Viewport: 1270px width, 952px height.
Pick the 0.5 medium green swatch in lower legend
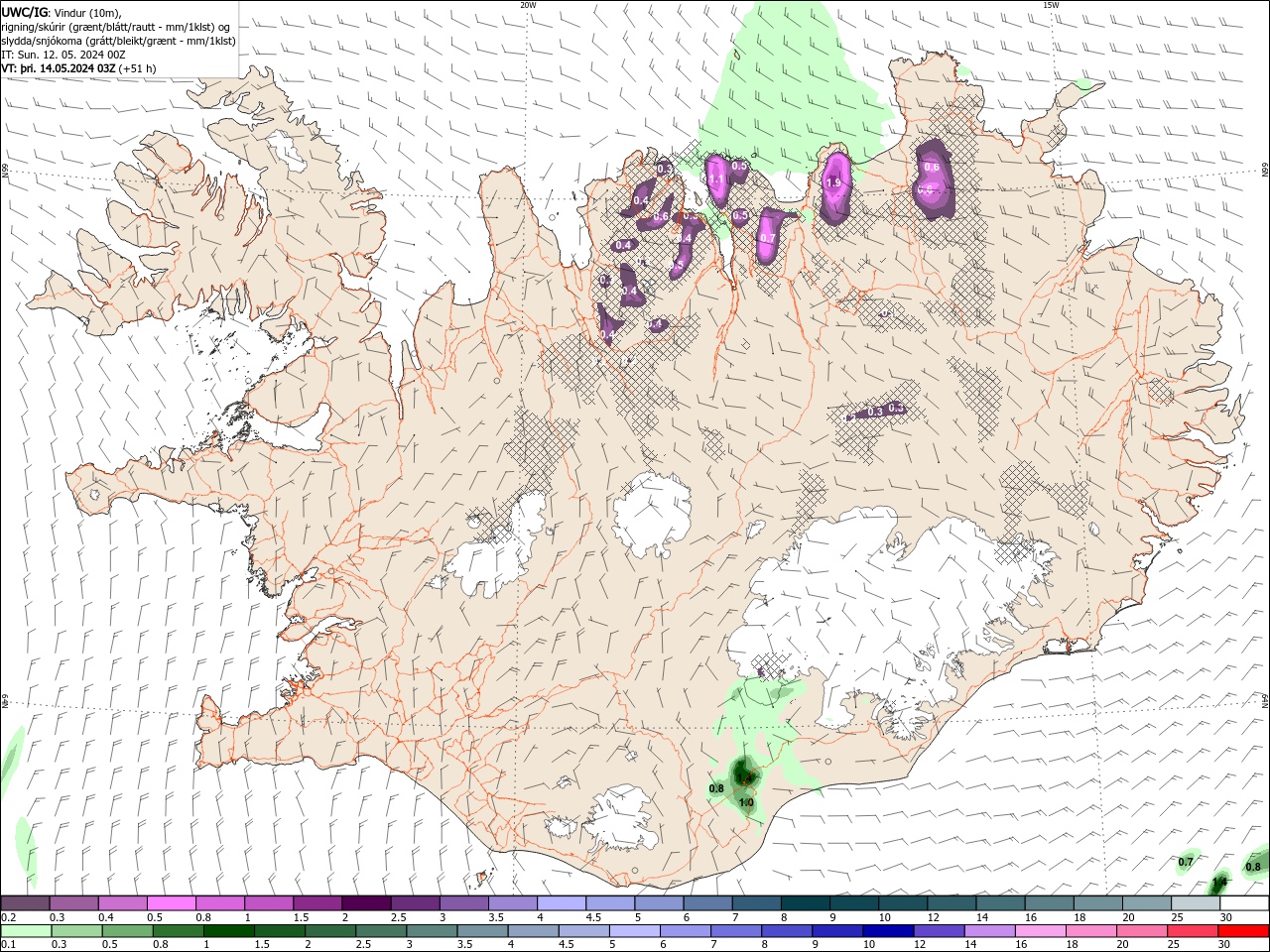pyautogui.click(x=127, y=931)
